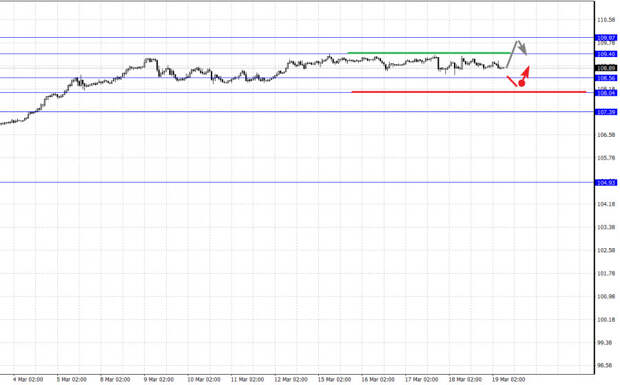This screenshot has height=385, width=620.
Task: Click the 109.40 blue price label
Action: click(606, 54)
